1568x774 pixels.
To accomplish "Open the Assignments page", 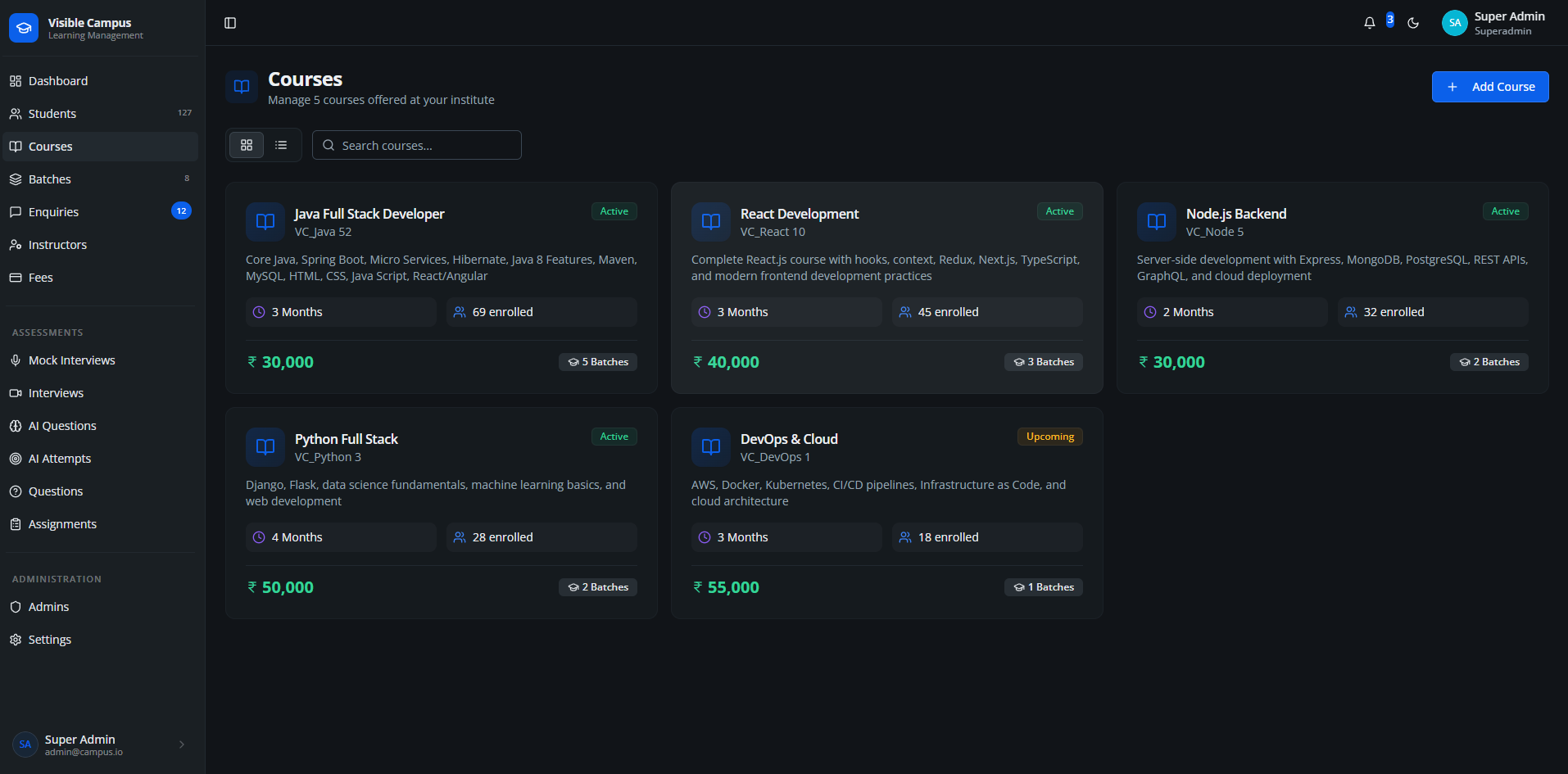I will point(62,523).
